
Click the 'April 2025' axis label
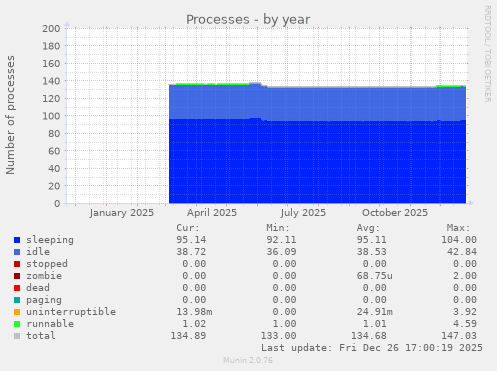(212, 213)
